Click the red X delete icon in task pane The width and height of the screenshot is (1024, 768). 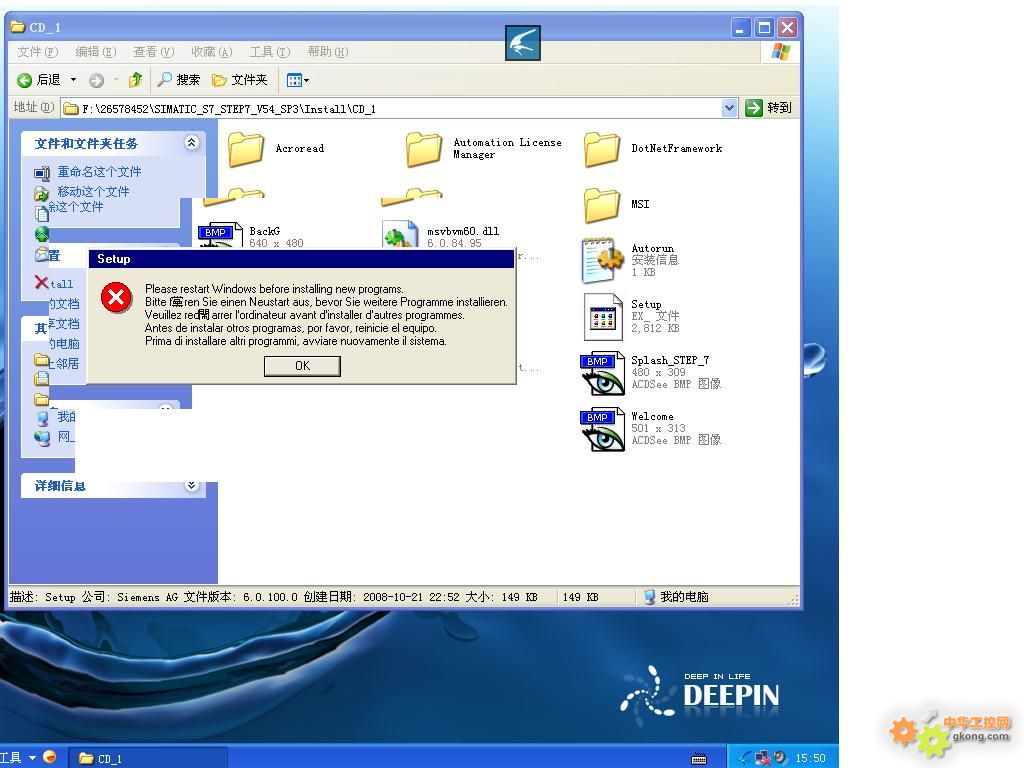(x=41, y=282)
